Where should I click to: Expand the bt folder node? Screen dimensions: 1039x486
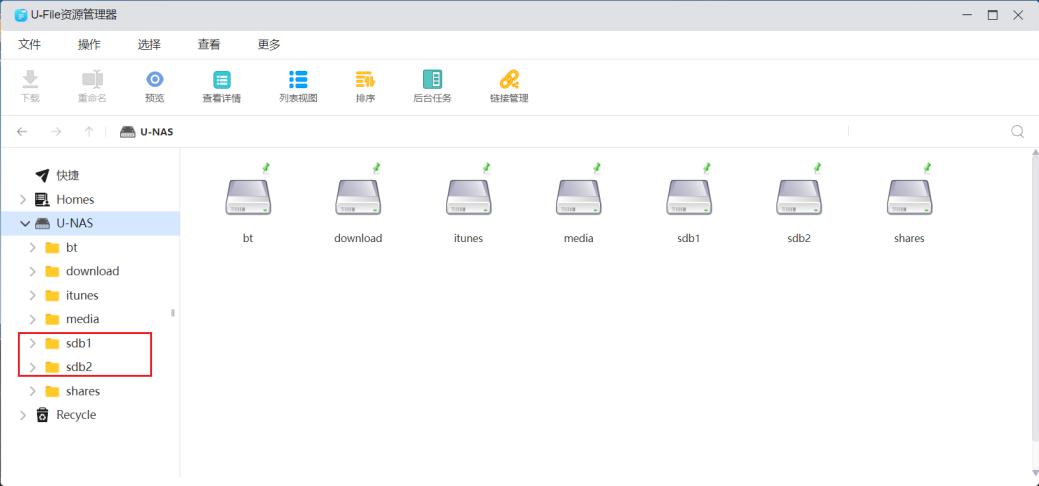coord(32,247)
